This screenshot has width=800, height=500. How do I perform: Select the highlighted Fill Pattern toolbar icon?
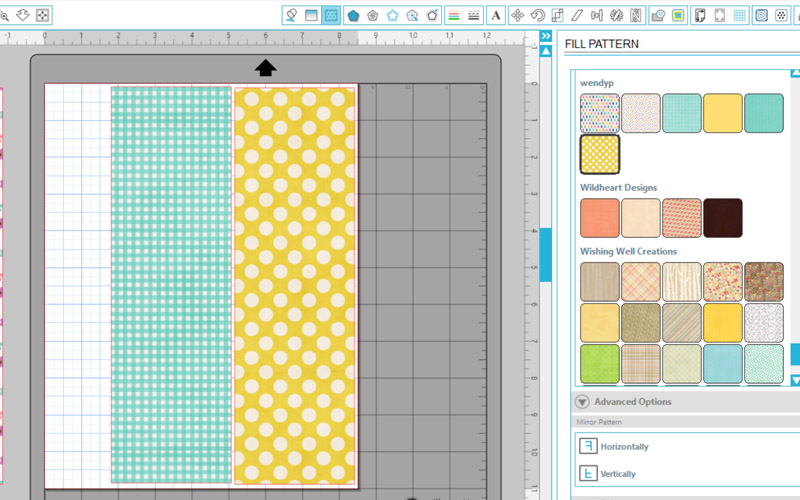point(331,15)
